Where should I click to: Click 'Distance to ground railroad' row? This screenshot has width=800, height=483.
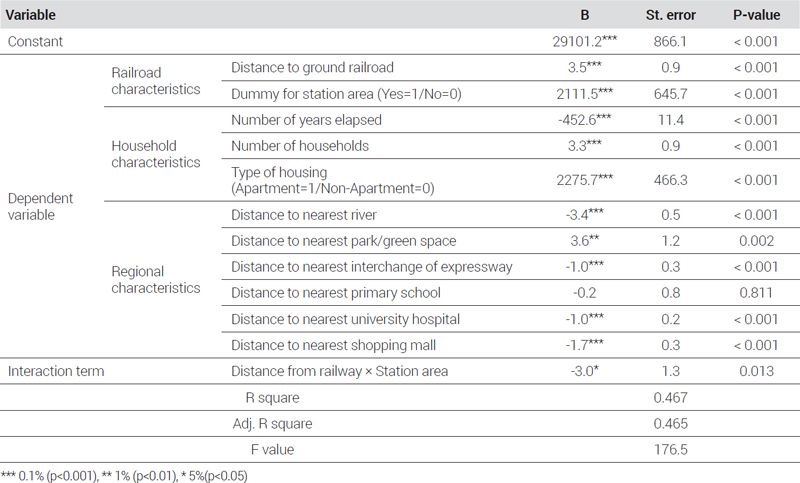click(x=312, y=67)
